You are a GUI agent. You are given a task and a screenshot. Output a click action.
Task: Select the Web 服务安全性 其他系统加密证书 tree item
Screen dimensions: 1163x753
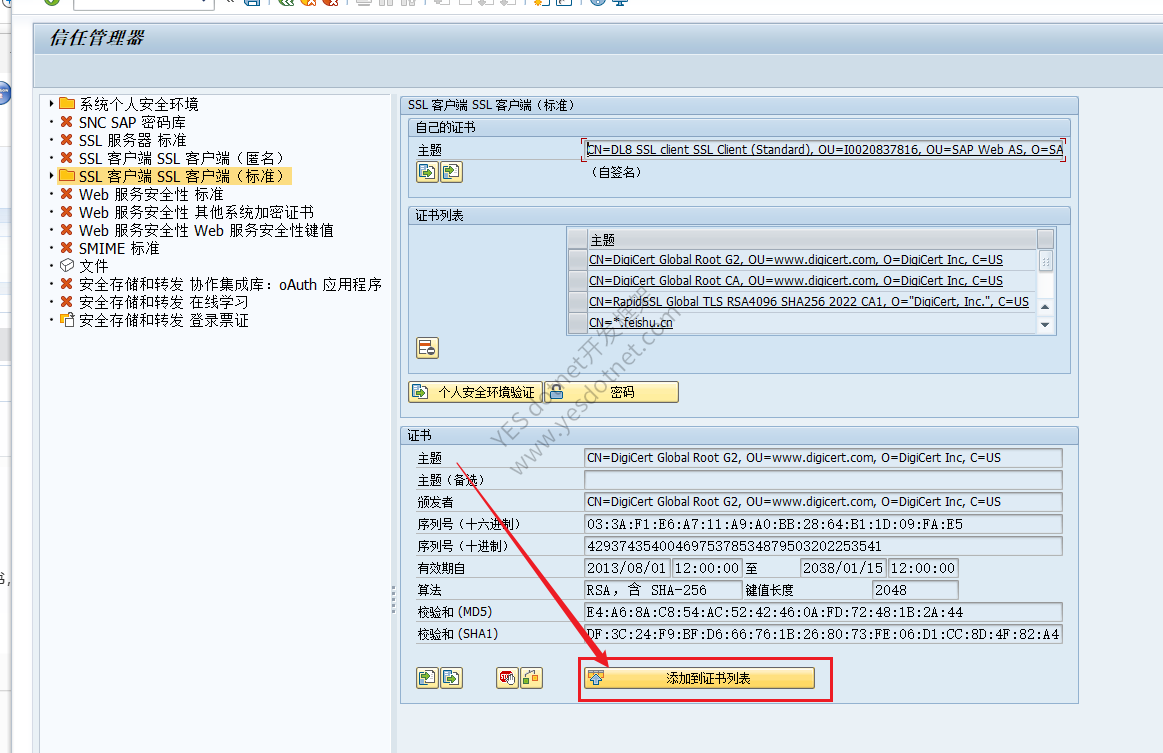coord(197,212)
